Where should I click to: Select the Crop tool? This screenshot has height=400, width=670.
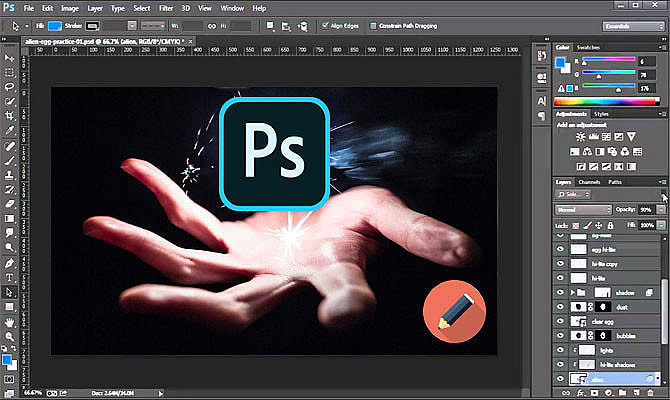[9, 116]
